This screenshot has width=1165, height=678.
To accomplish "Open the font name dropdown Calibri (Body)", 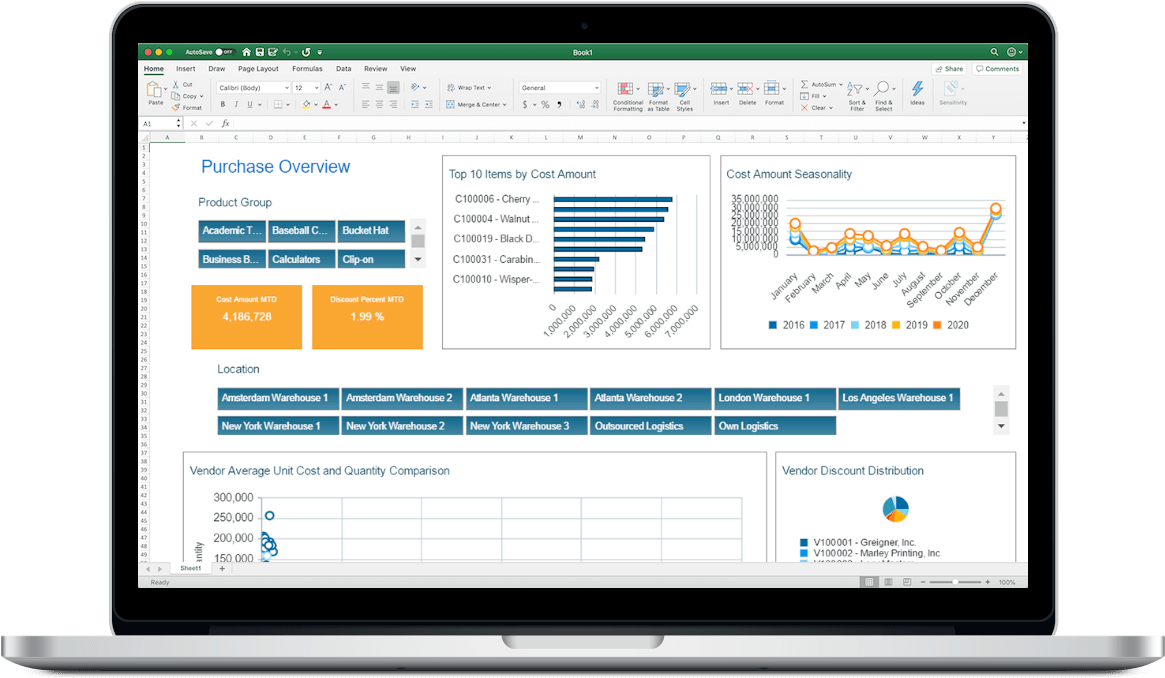I will tap(251, 88).
